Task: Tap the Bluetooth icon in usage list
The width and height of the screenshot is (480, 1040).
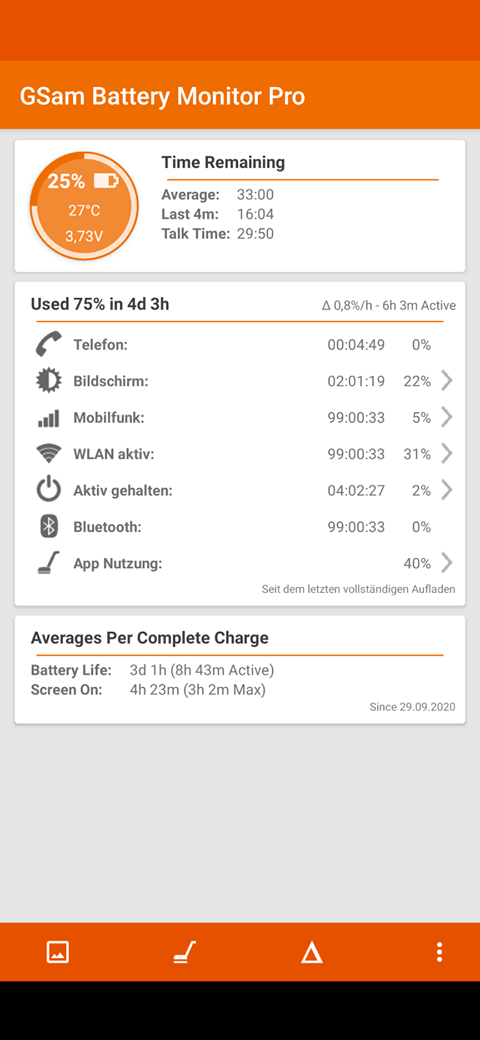Action: tap(48, 527)
